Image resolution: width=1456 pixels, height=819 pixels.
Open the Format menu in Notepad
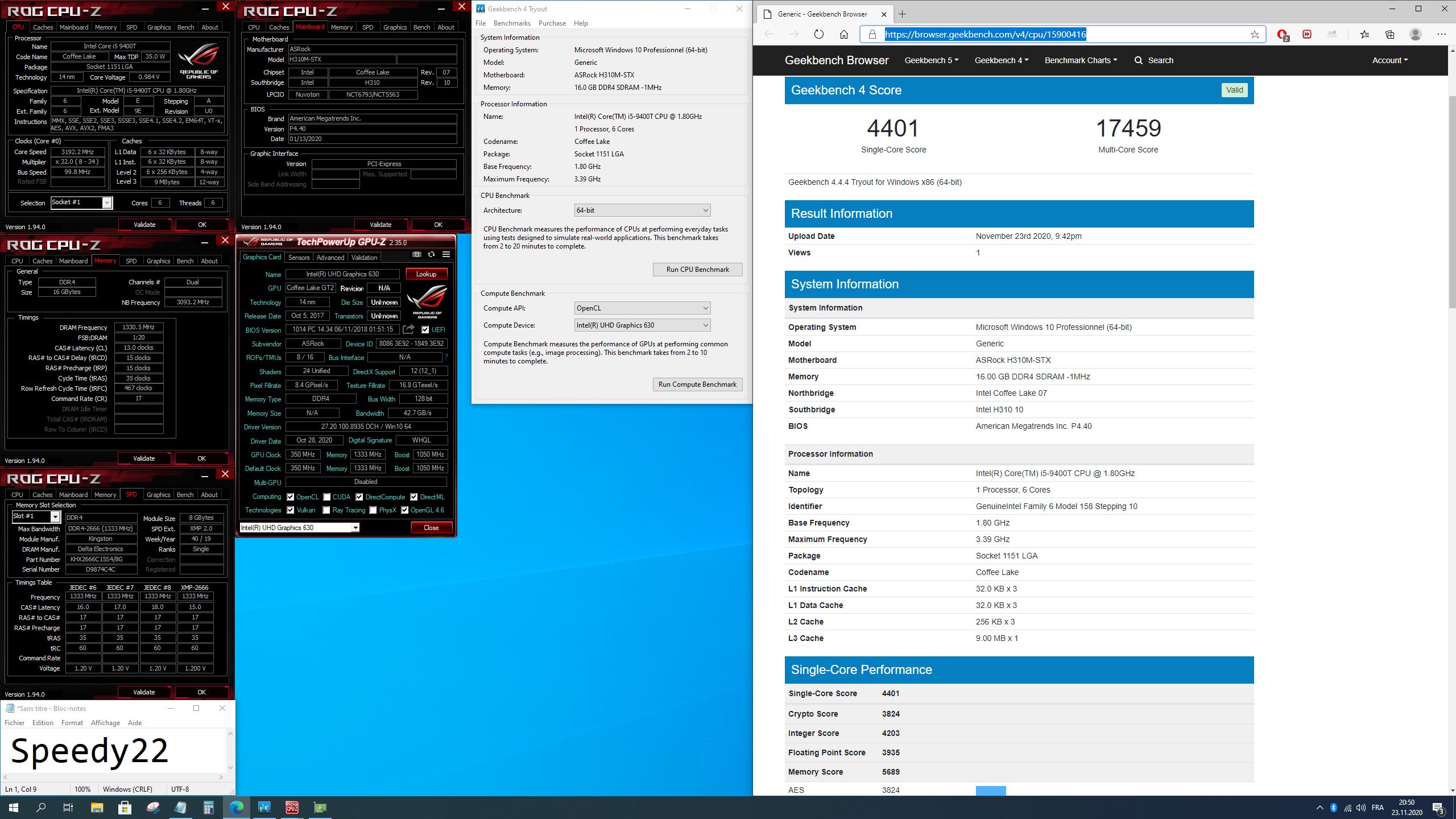tap(72, 723)
